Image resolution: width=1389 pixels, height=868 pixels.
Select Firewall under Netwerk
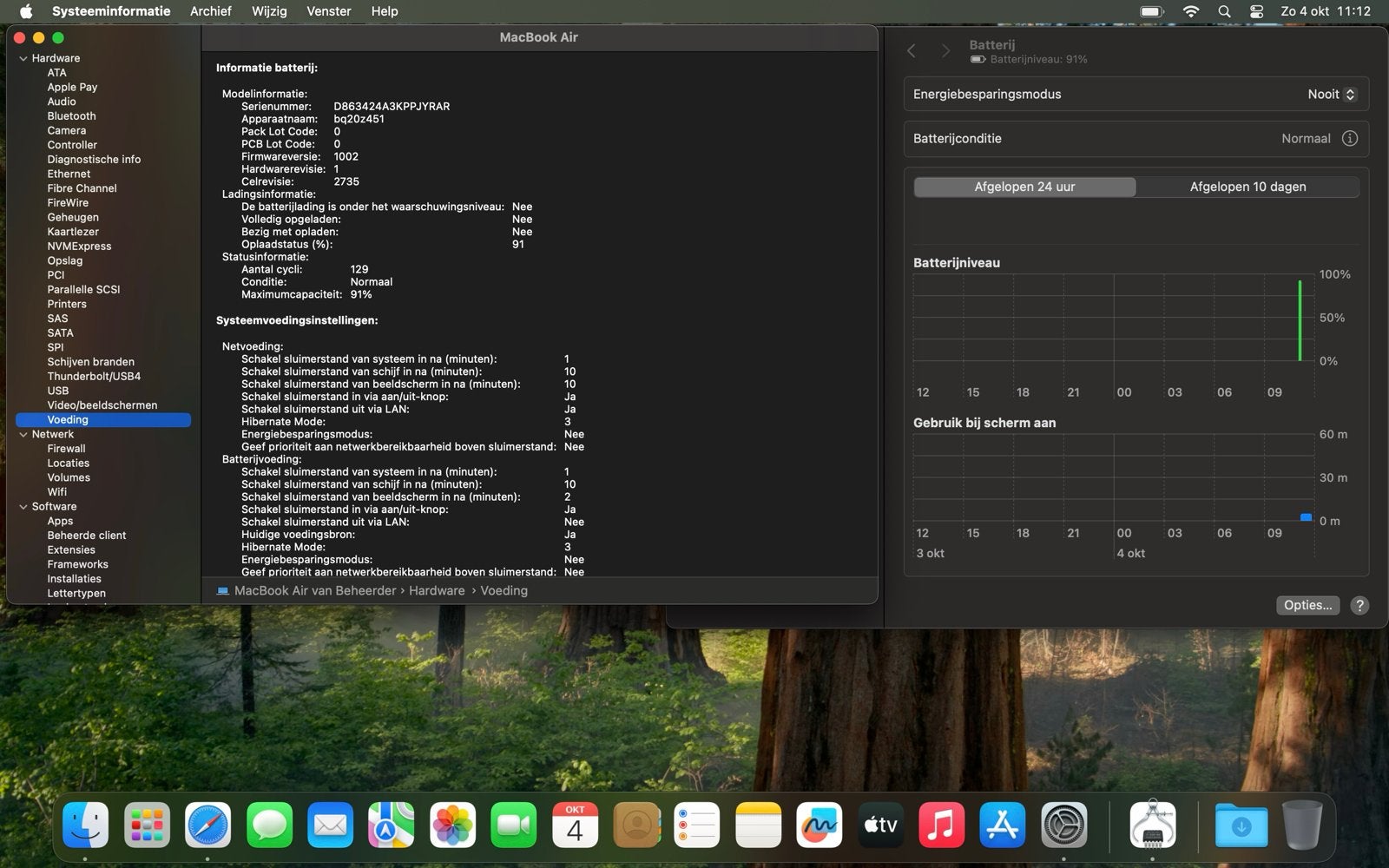point(66,449)
